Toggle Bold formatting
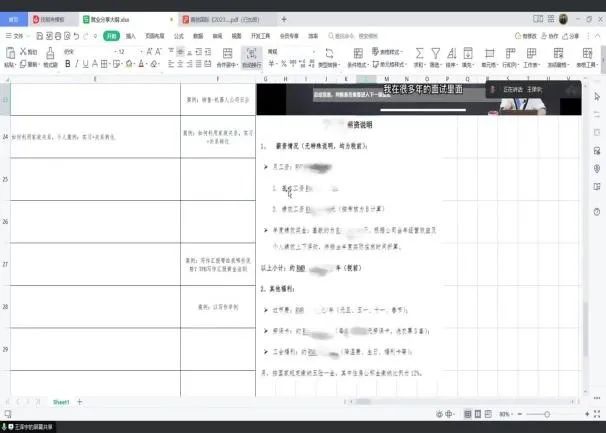 (68, 63)
